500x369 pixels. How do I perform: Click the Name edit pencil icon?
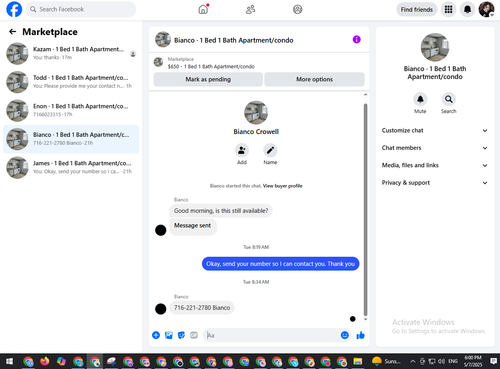point(270,150)
